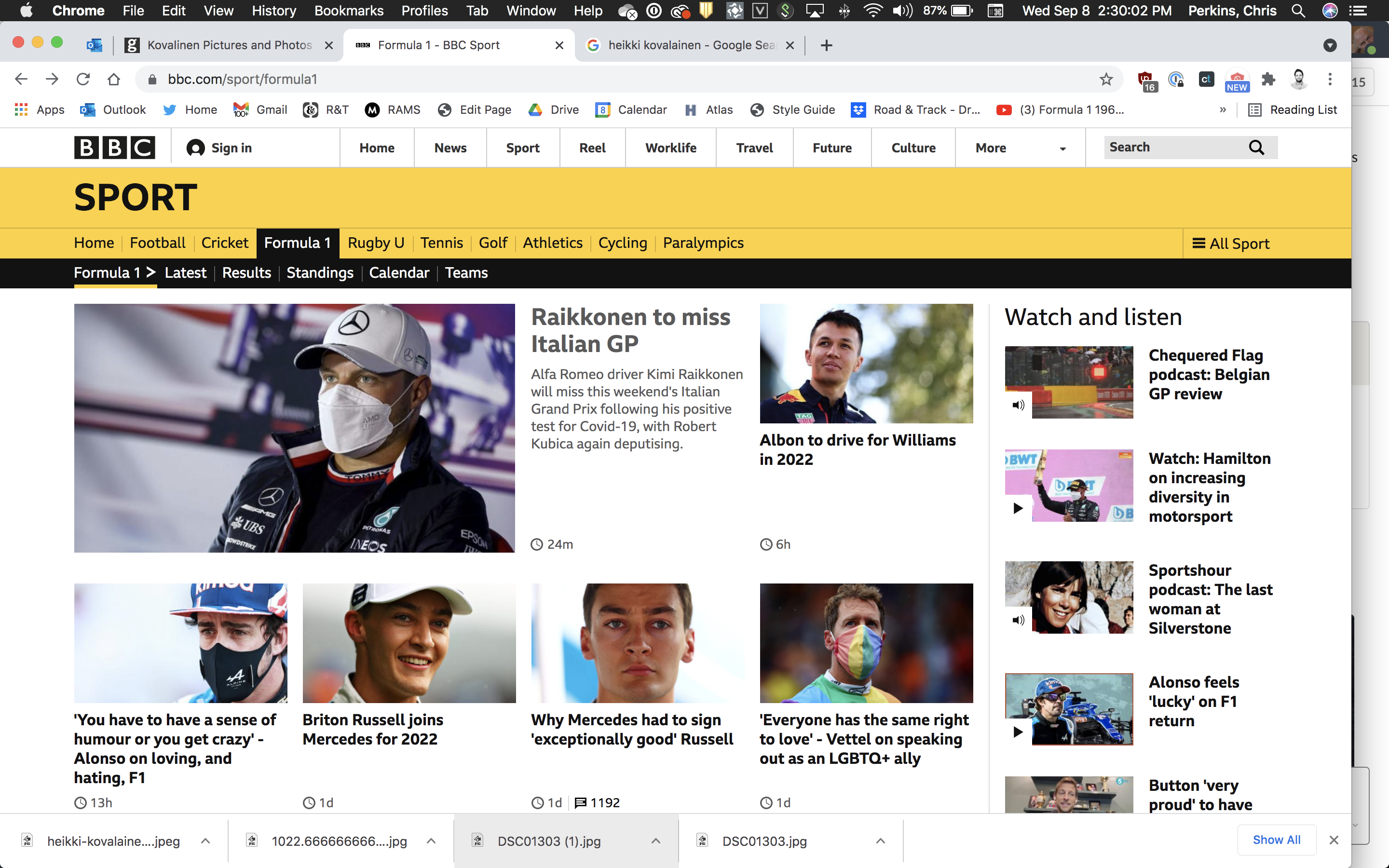Select Teams in Formula 1 subnav
The height and width of the screenshot is (868, 1389).
466,272
